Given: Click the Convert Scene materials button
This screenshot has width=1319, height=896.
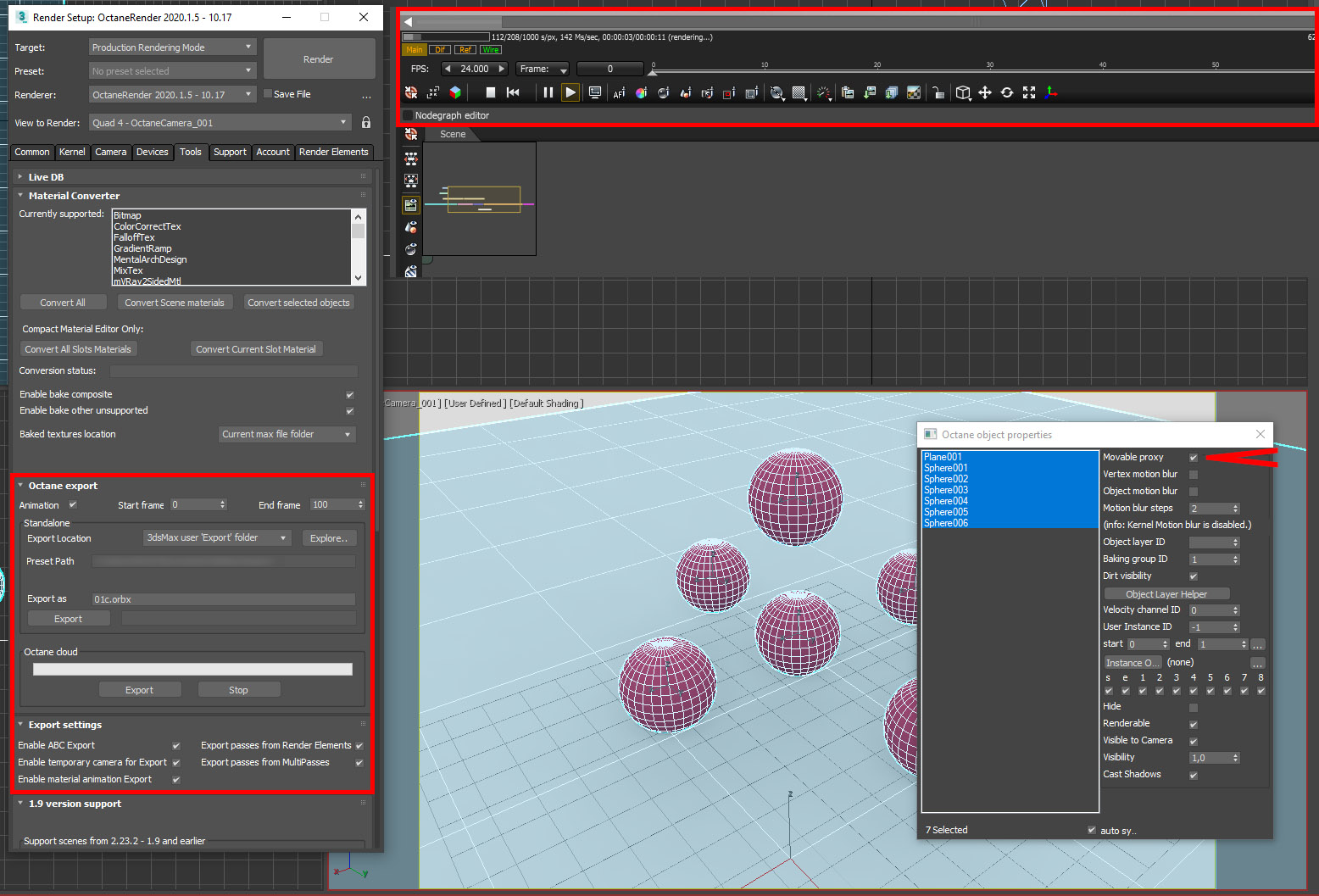Looking at the screenshot, I should pos(175,303).
